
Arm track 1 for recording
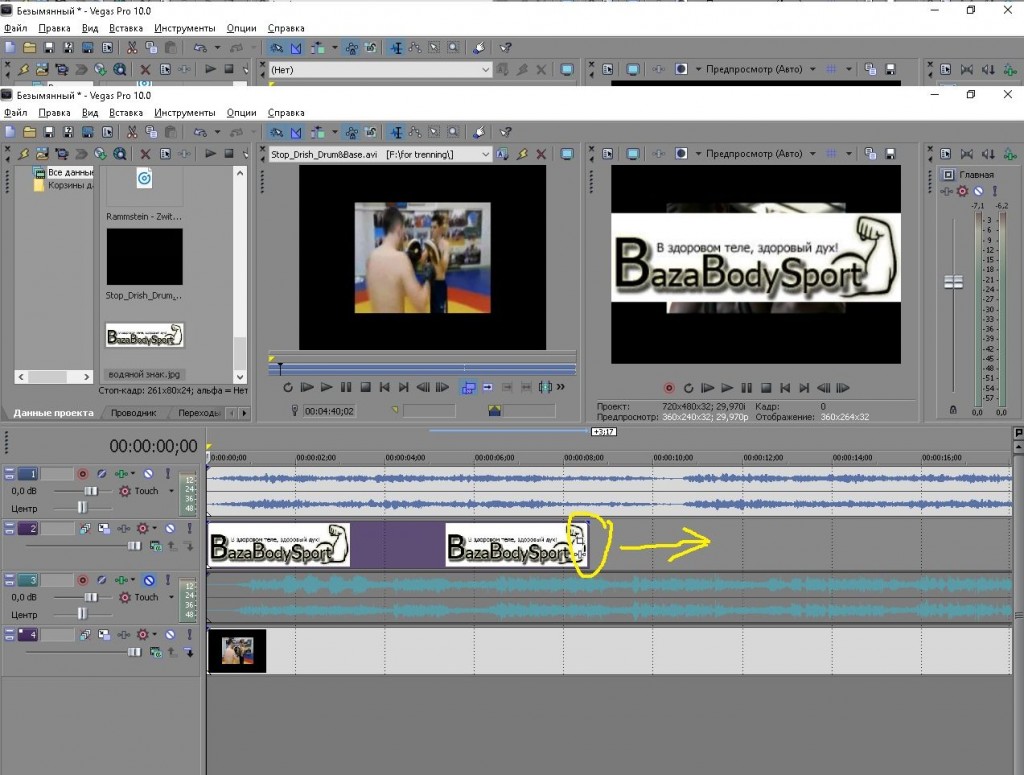coord(82,473)
